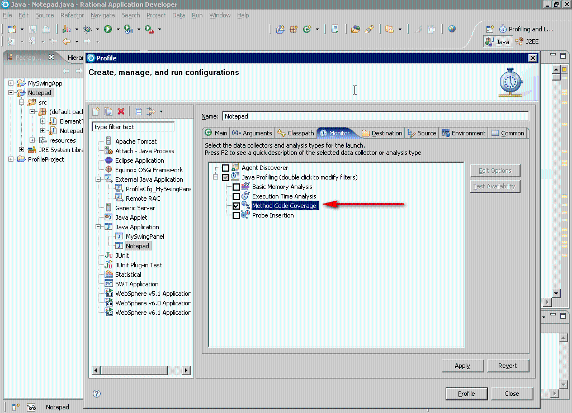Check the Basic Memory Analysis checkbox
The image size is (572, 413).
(236, 187)
